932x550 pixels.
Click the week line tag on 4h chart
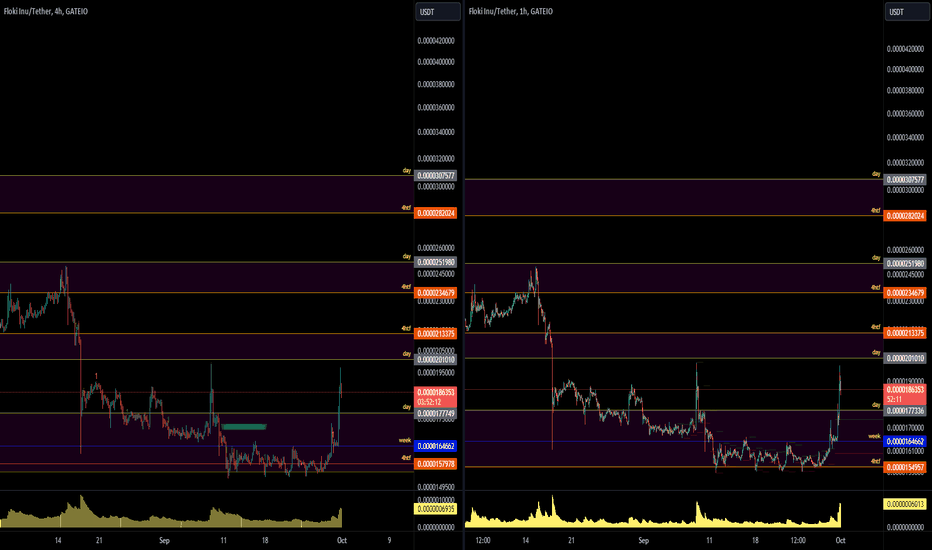pos(405,441)
